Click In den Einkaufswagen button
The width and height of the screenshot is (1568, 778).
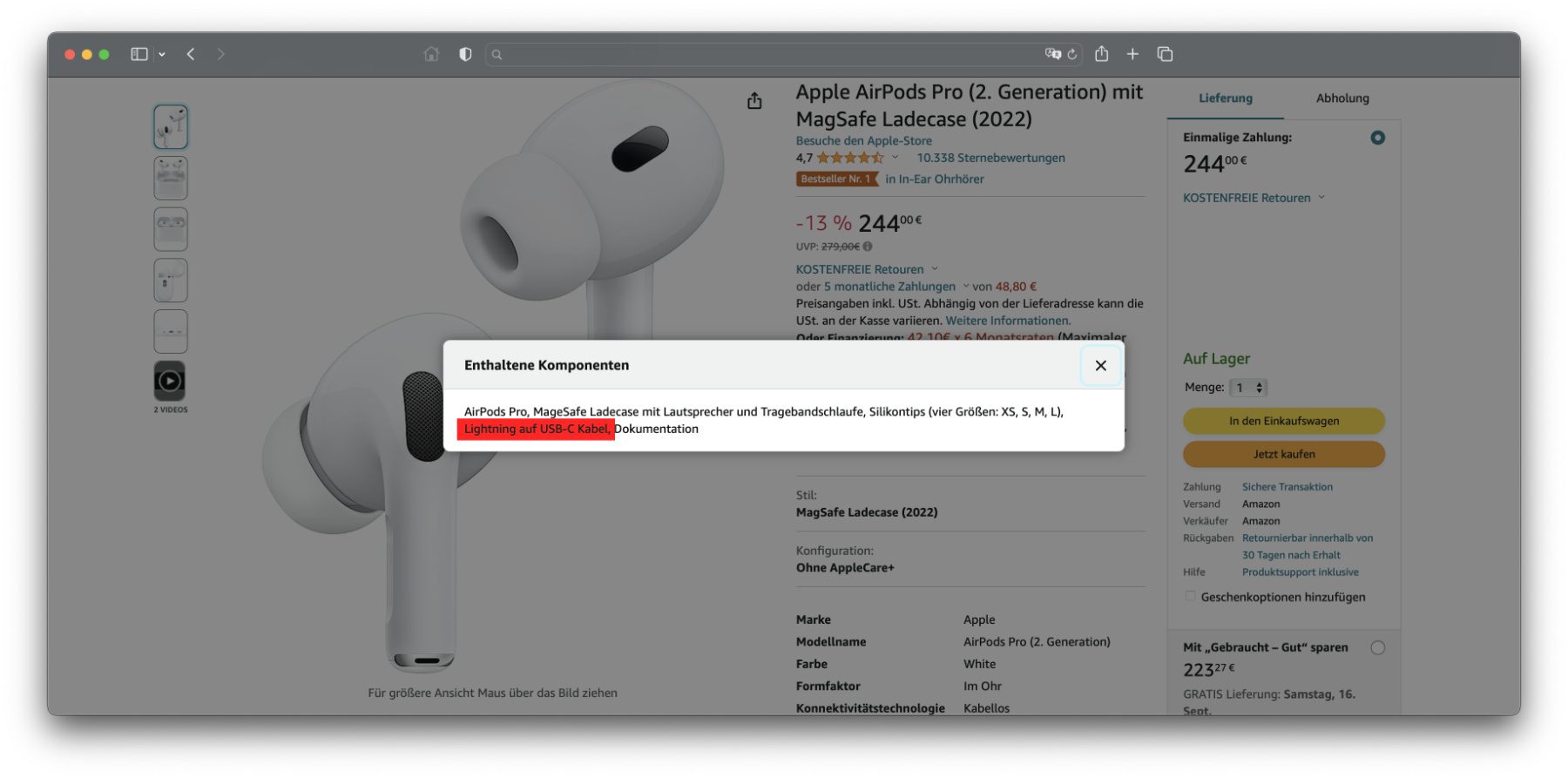point(1283,421)
